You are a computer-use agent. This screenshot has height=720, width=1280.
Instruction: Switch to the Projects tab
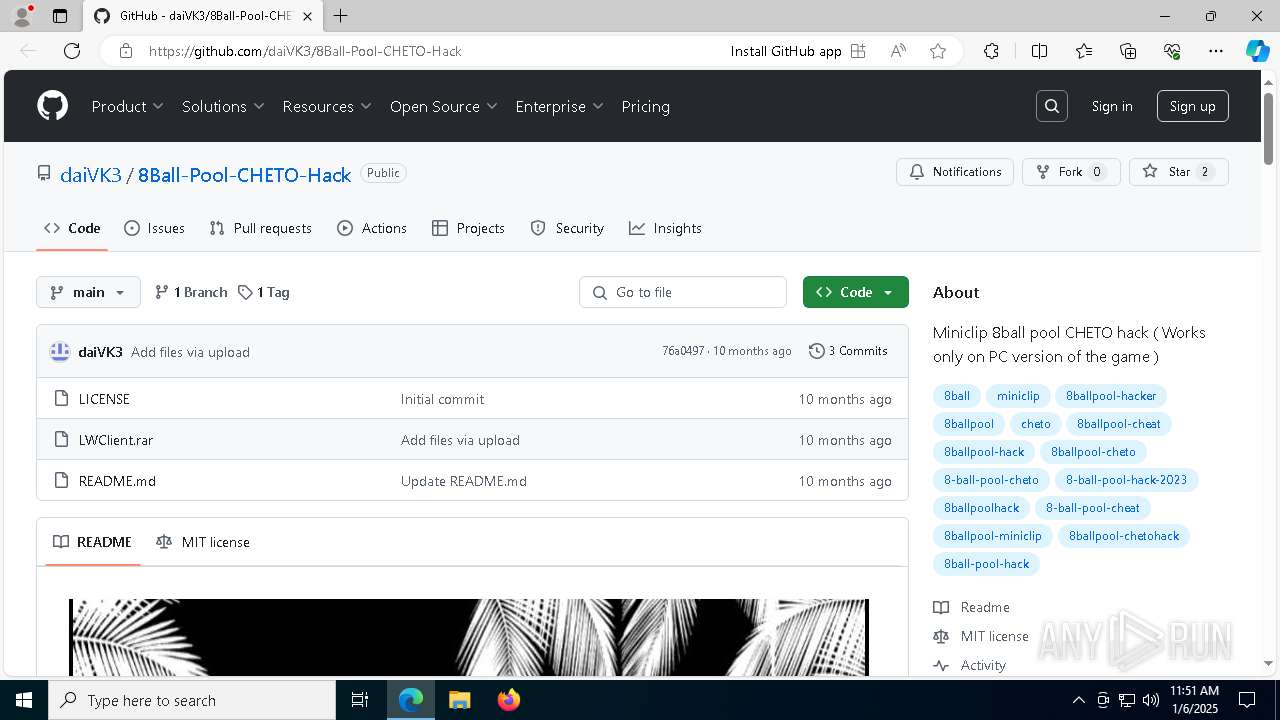click(468, 228)
